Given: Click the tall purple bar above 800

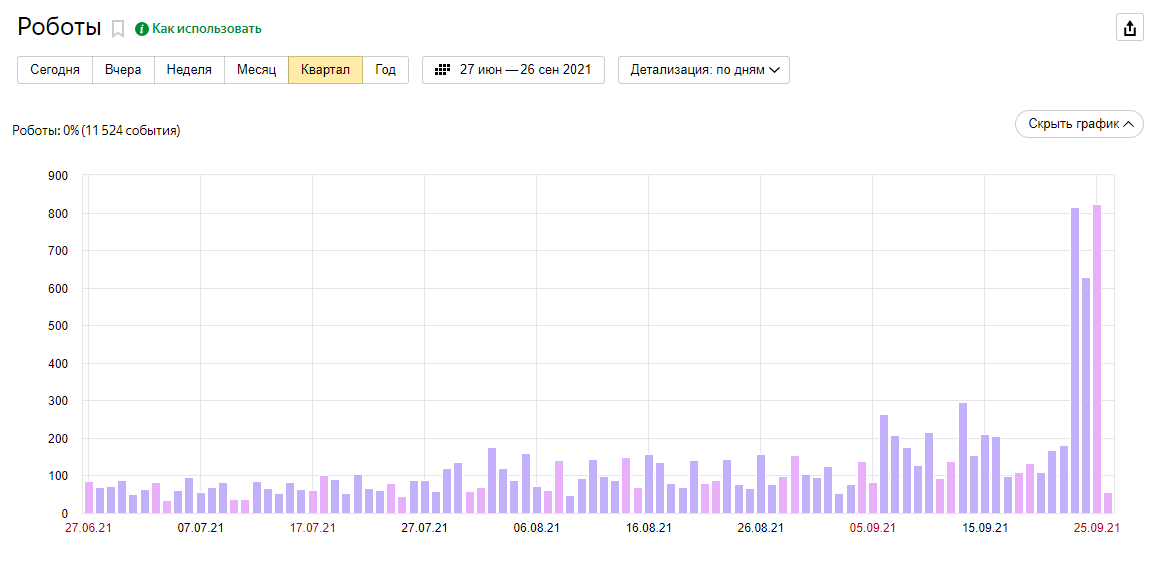Looking at the screenshot, I should pyautogui.click(x=1075, y=360).
